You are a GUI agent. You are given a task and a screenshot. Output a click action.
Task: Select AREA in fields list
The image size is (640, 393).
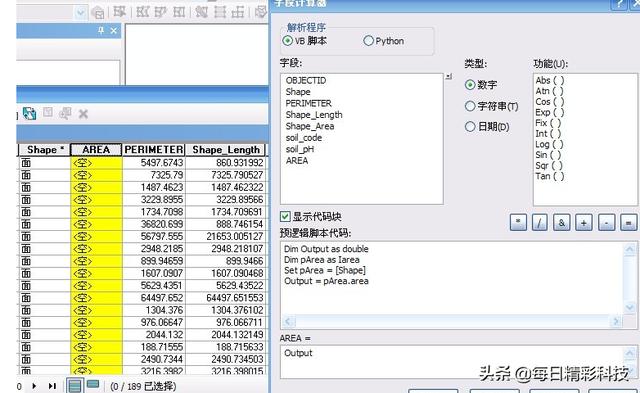(x=297, y=160)
